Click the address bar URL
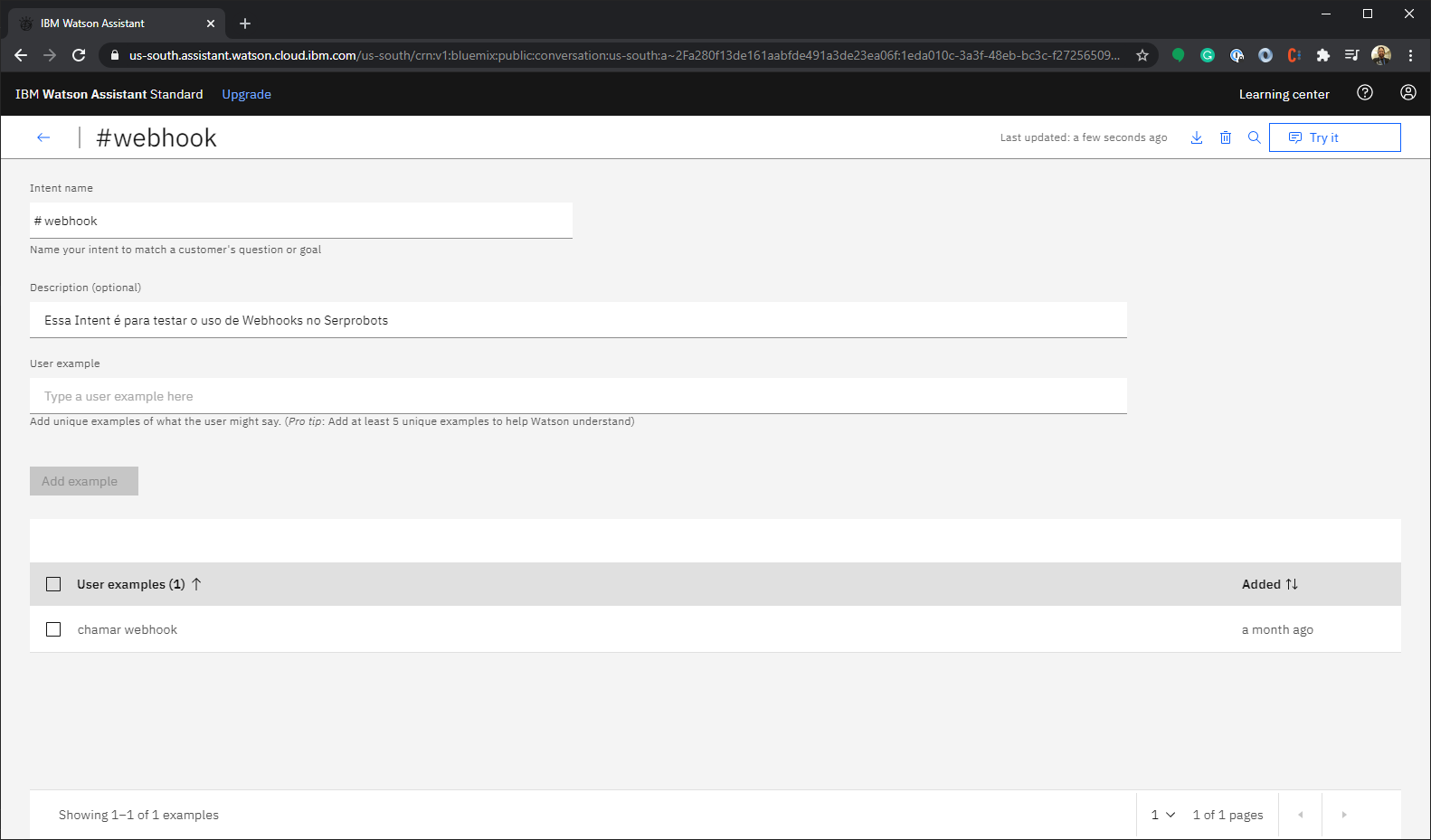The height and width of the screenshot is (840, 1431). (x=624, y=55)
